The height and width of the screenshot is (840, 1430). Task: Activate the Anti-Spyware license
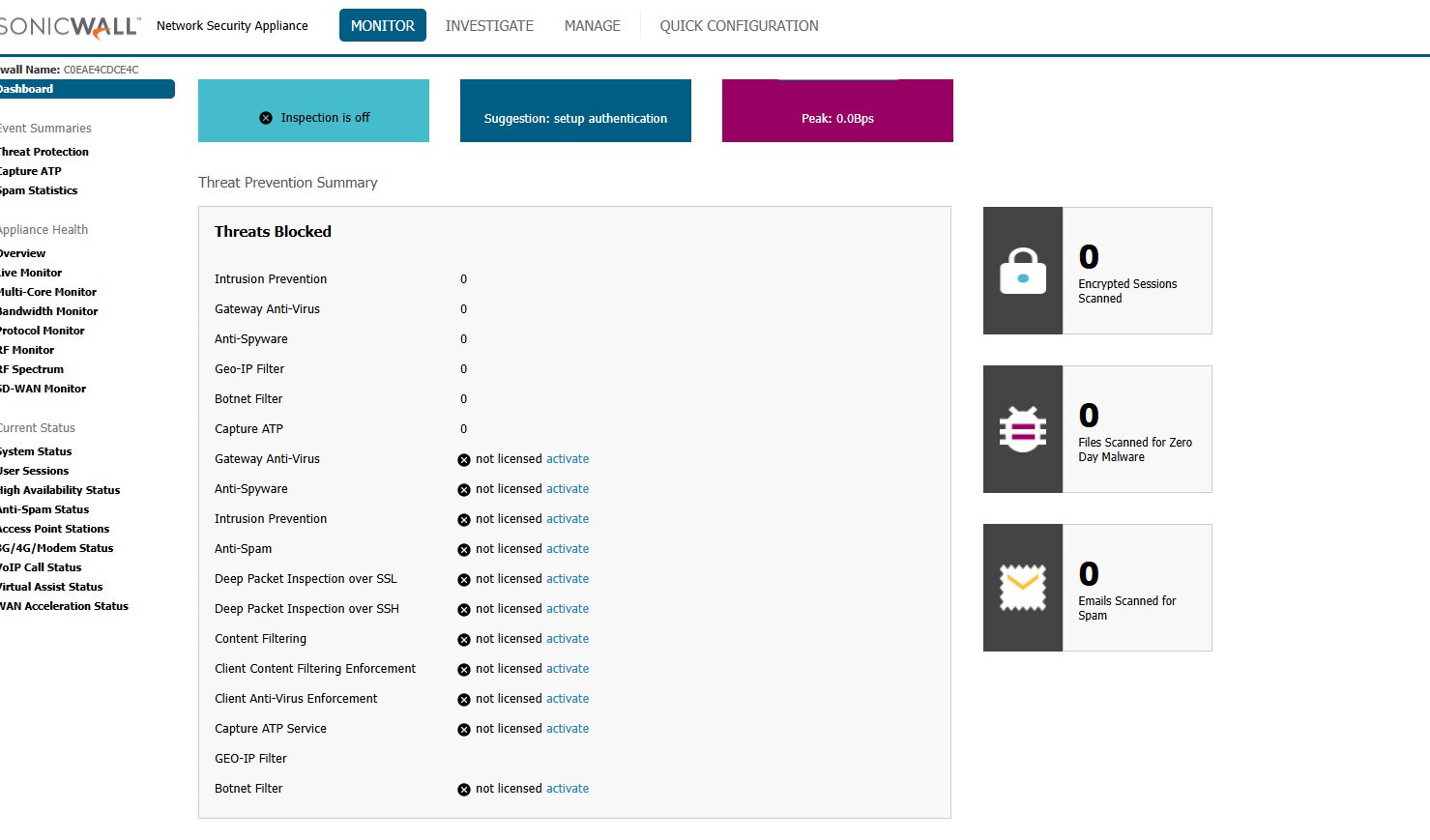click(568, 489)
